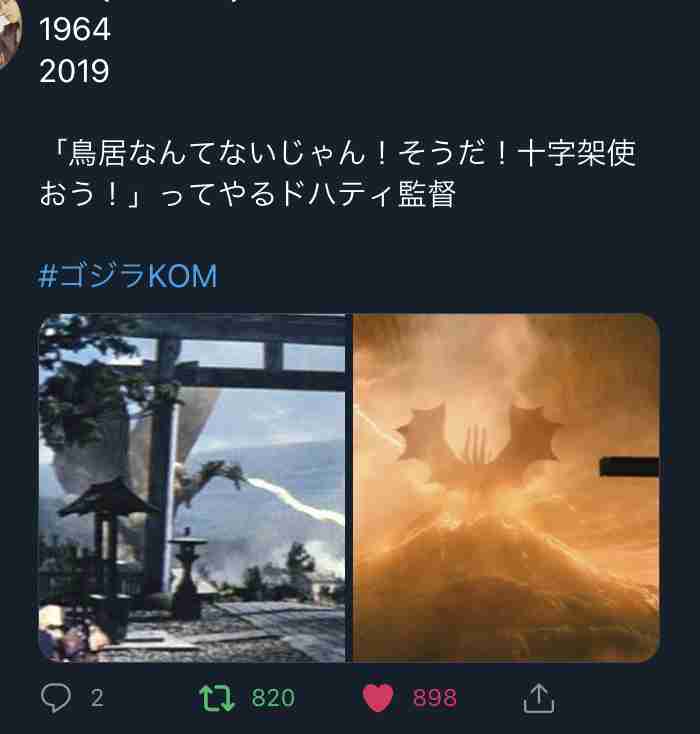The image size is (700, 734).
Task: Click the 2019 line of the tweet
Action: (x=74, y=71)
